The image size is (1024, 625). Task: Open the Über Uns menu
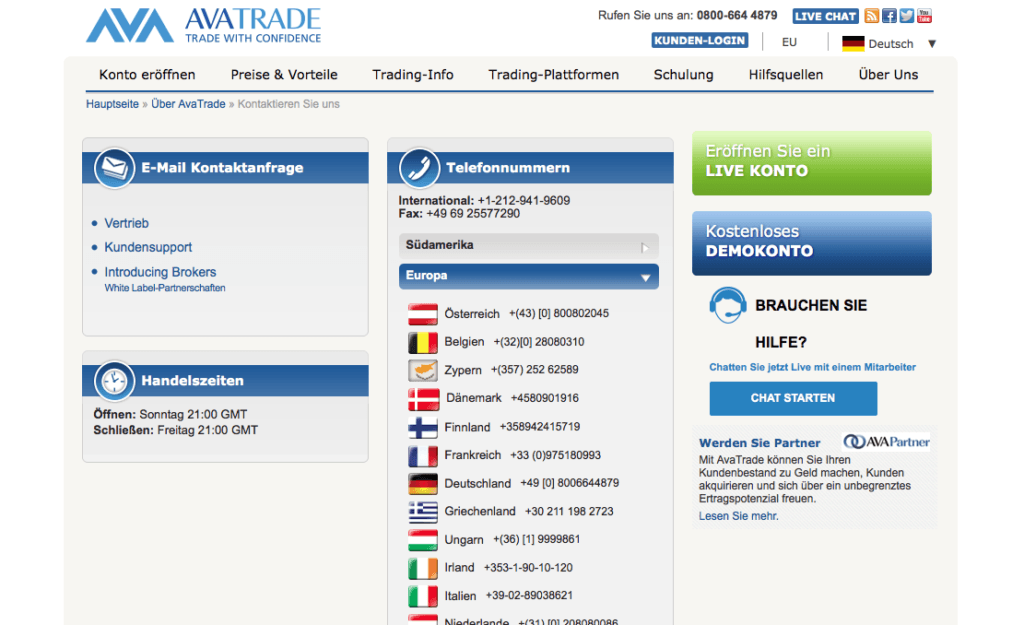click(888, 74)
